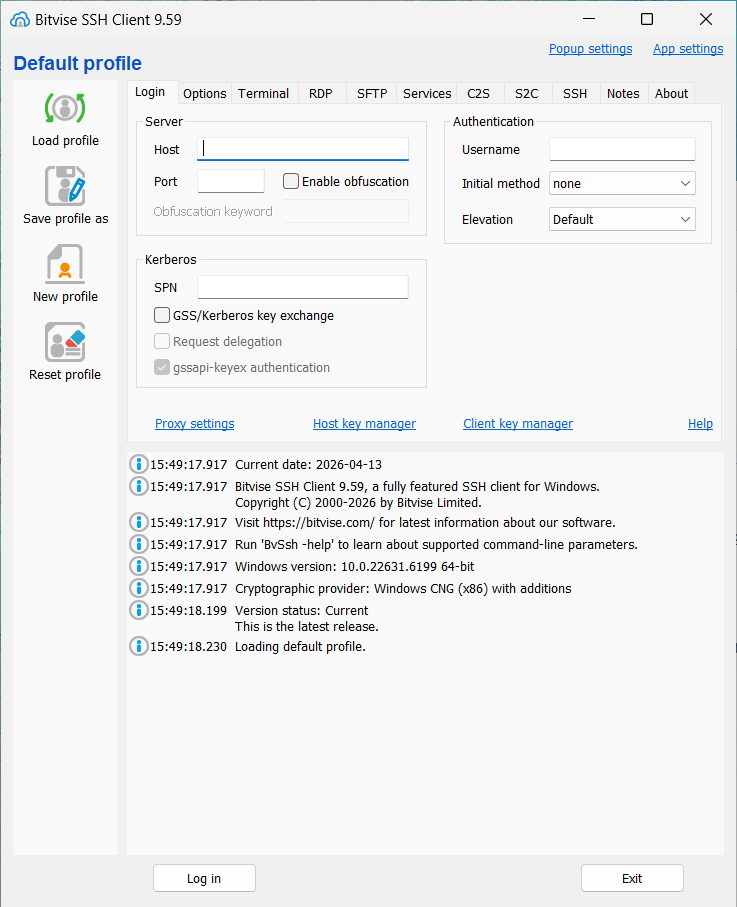Switch to the Terminal tab
This screenshot has width=737, height=907.
pos(263,94)
